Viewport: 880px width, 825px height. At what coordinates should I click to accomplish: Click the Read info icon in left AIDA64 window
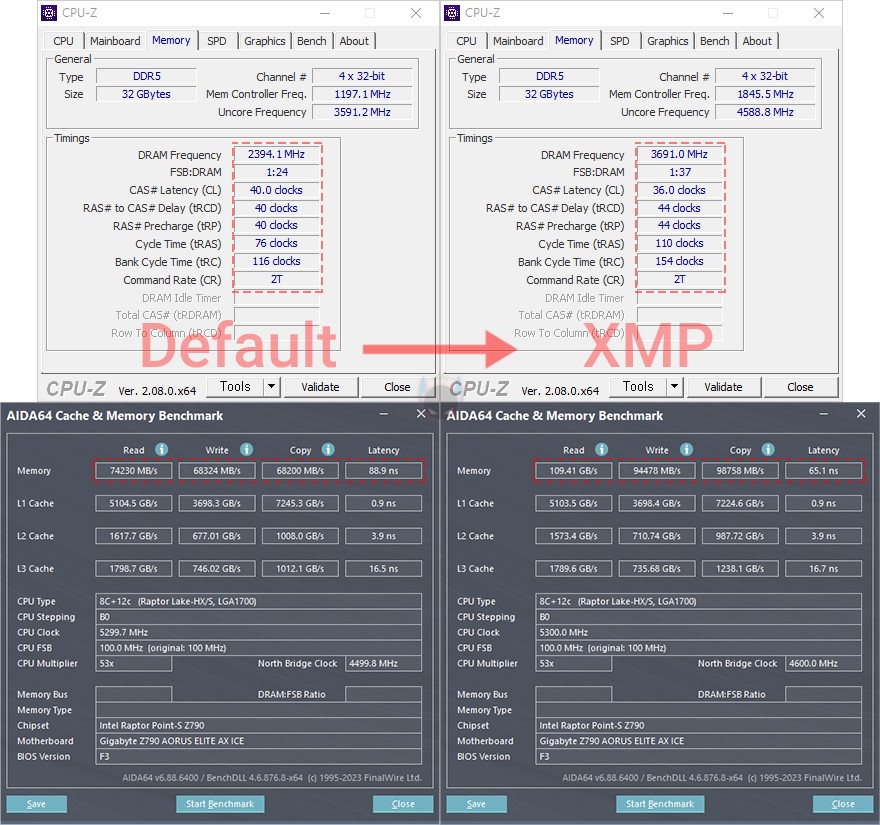pos(162,450)
